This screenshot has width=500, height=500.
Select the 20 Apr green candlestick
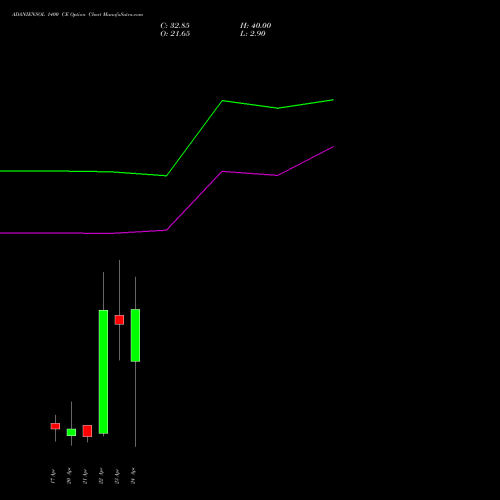71,432
